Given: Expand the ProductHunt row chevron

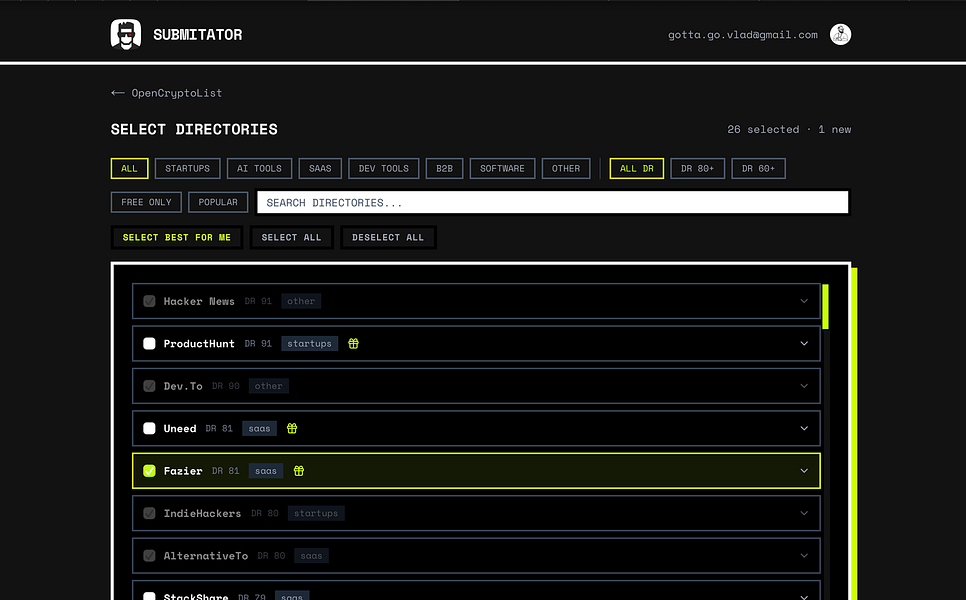Looking at the screenshot, I should (x=804, y=344).
